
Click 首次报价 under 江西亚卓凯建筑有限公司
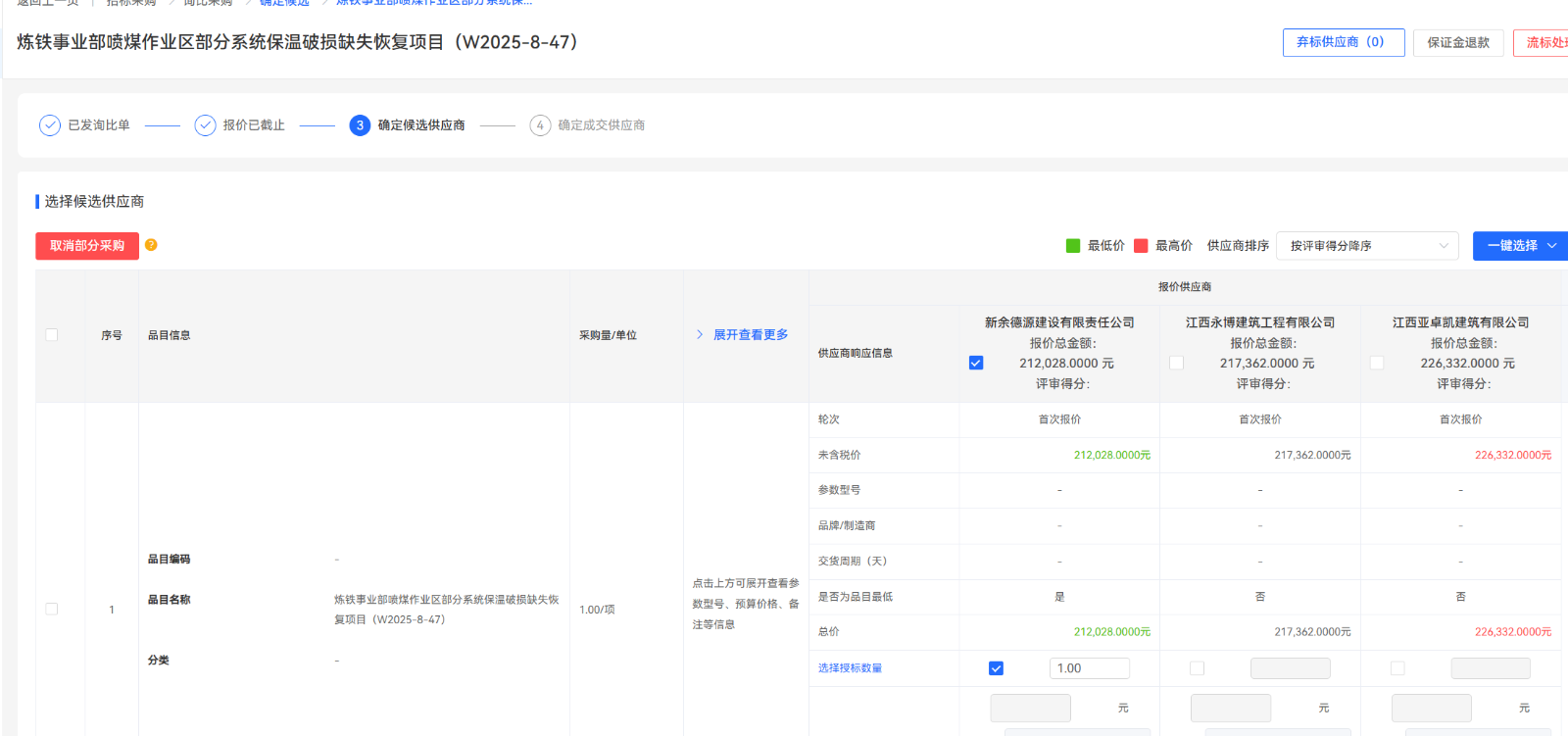1460,419
